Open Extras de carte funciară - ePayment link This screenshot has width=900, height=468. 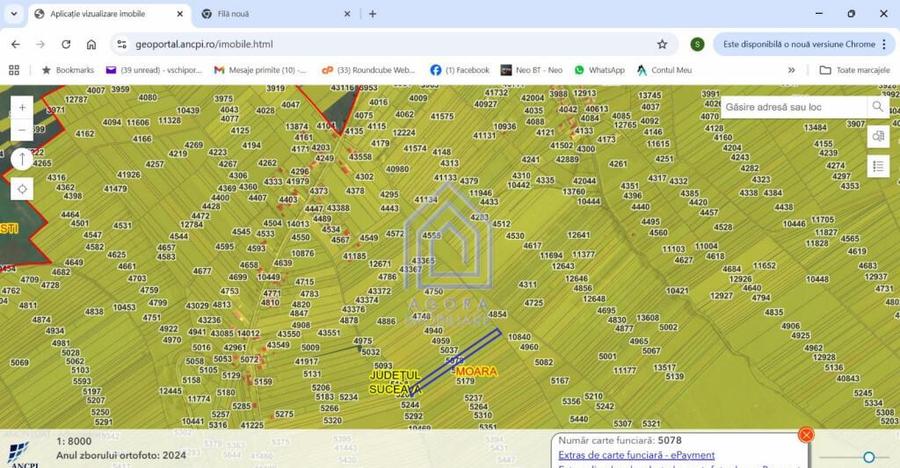[636, 455]
